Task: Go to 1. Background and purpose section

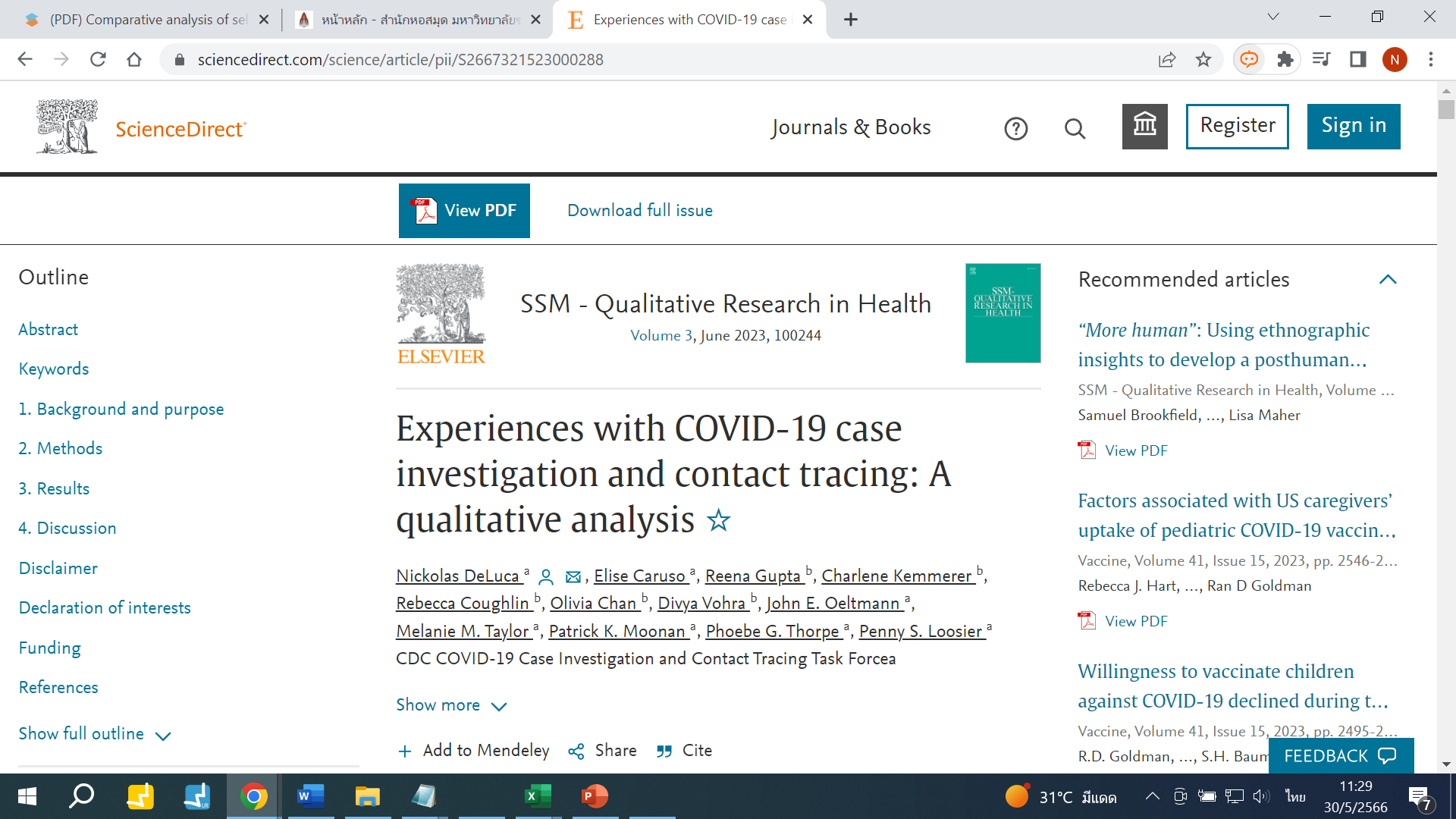Action: [121, 409]
